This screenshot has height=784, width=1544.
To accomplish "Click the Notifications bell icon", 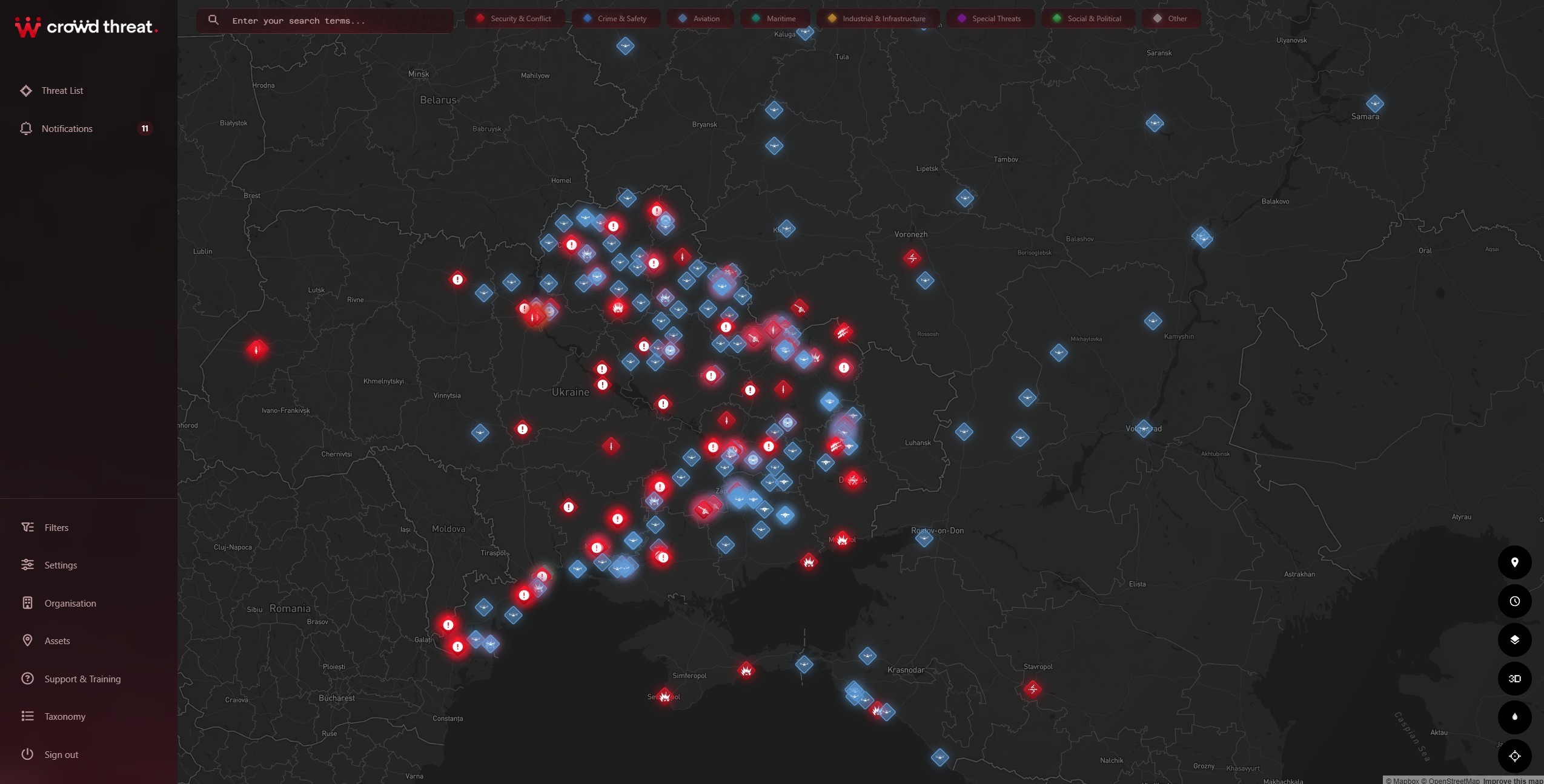I will click(x=26, y=128).
